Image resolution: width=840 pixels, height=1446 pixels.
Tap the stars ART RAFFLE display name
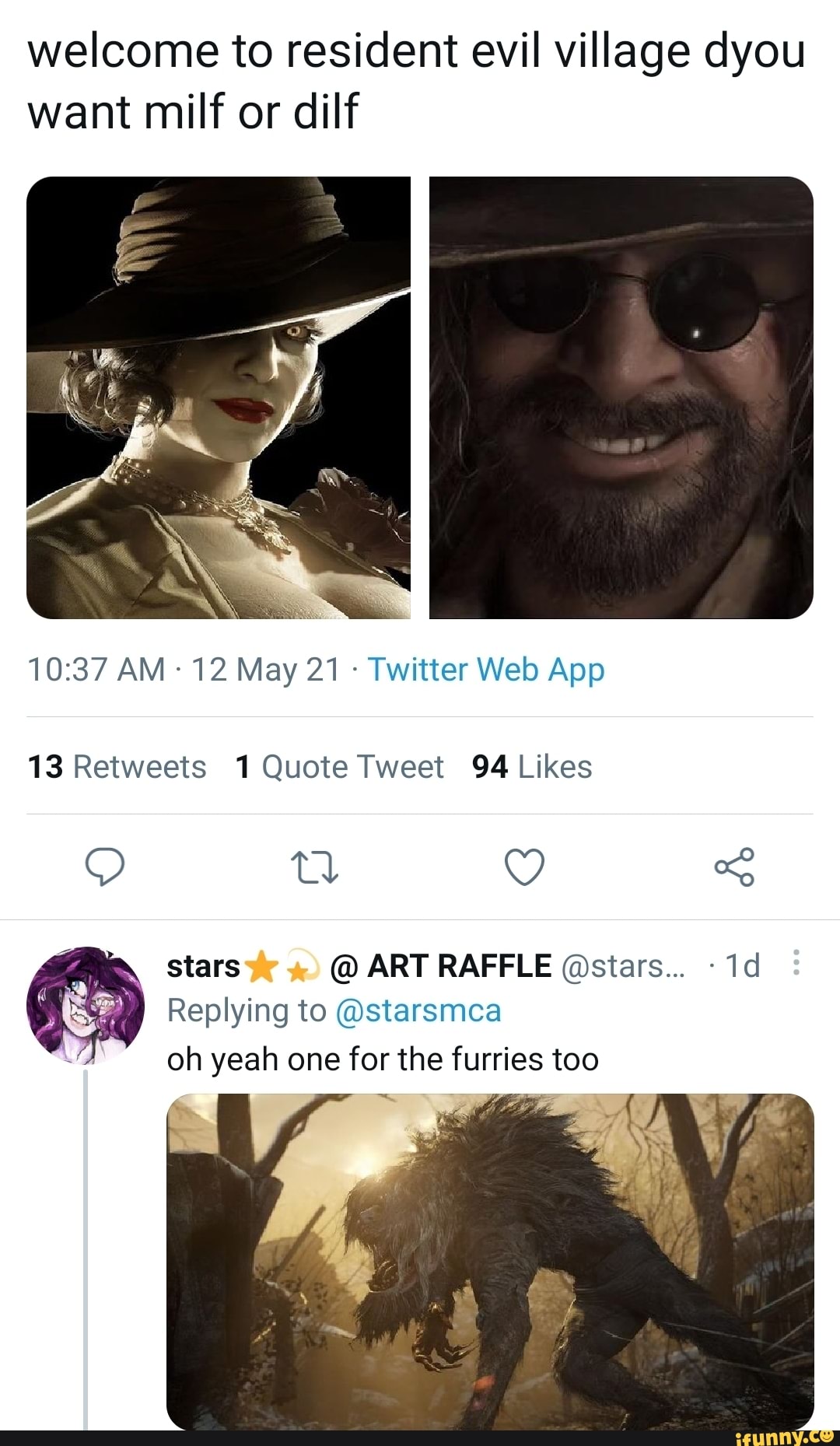[358, 966]
